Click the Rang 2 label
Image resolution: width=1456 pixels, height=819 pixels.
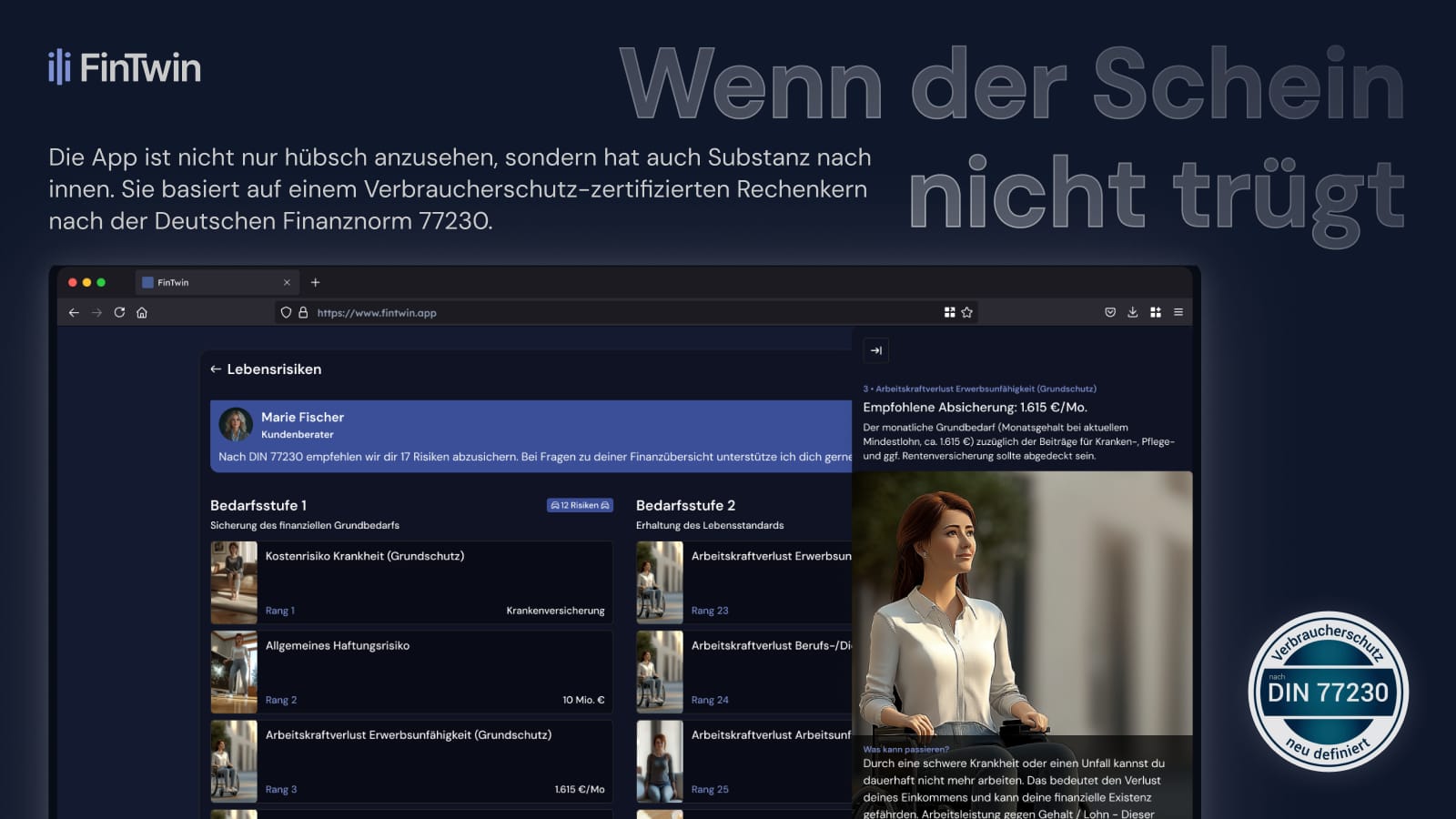(281, 700)
